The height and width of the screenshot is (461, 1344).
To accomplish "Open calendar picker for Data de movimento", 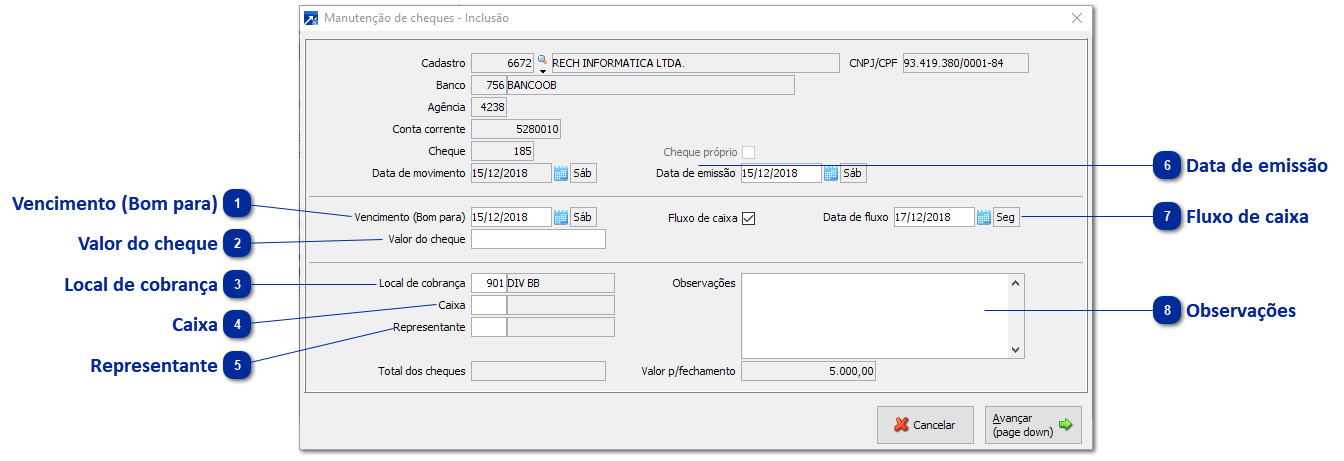I will pos(560,173).
